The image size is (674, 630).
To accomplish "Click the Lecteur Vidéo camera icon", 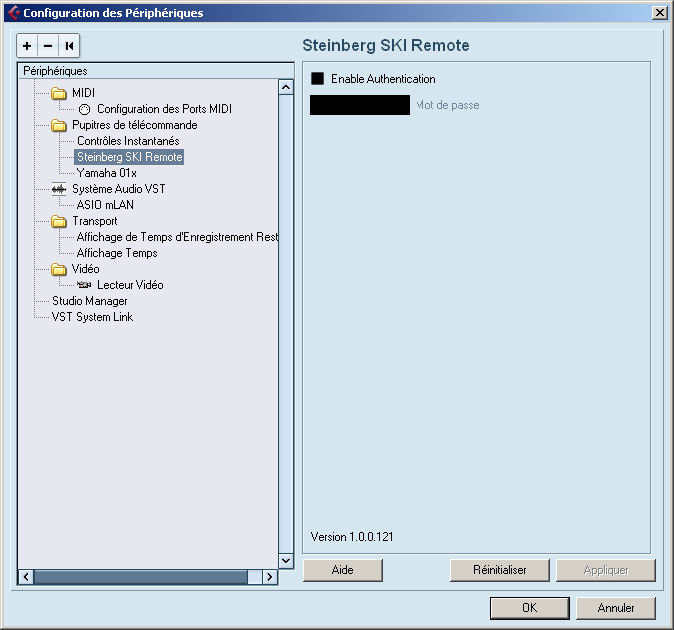I will click(x=84, y=284).
